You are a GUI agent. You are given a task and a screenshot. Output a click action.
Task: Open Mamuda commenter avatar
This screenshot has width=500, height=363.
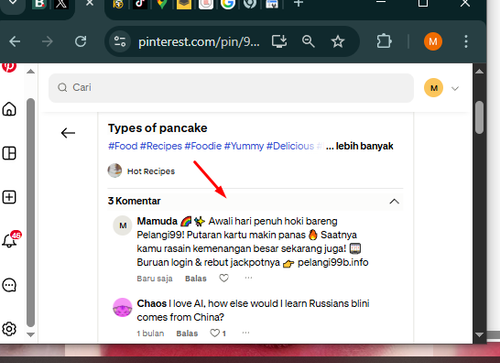[123, 225]
